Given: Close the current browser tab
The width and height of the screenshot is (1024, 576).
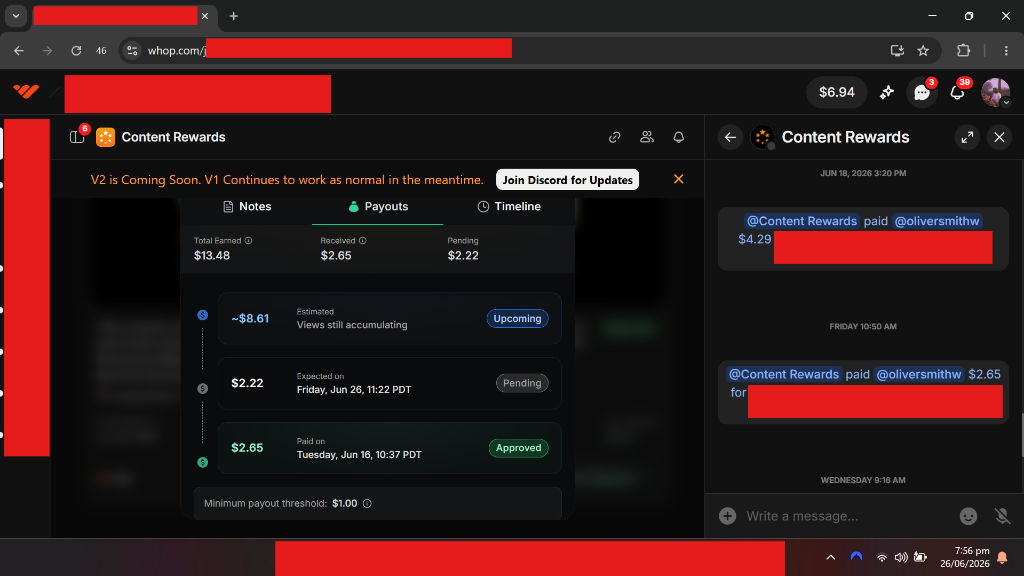Looking at the screenshot, I should (205, 16).
